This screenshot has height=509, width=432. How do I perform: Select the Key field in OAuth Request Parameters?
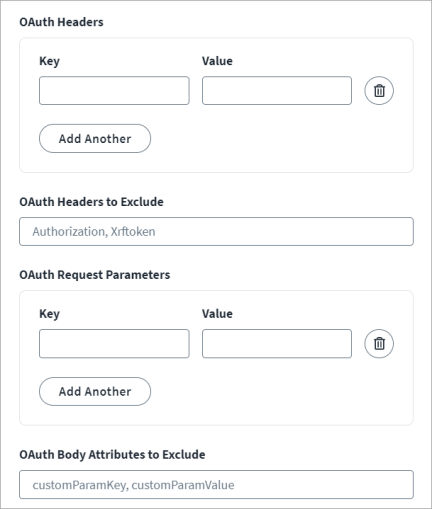pos(114,344)
